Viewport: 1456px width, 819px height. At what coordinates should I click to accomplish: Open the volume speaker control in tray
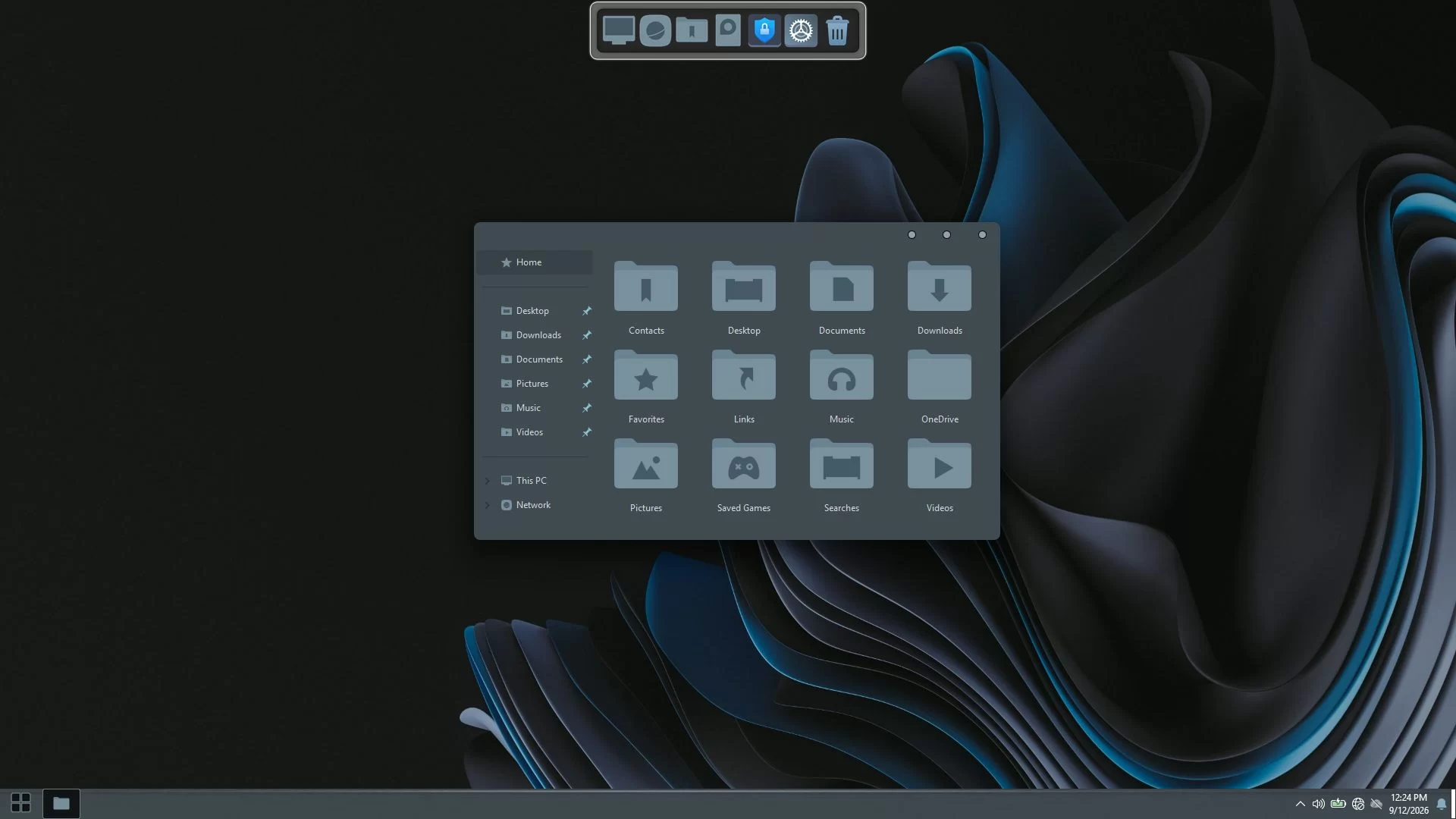point(1319,804)
